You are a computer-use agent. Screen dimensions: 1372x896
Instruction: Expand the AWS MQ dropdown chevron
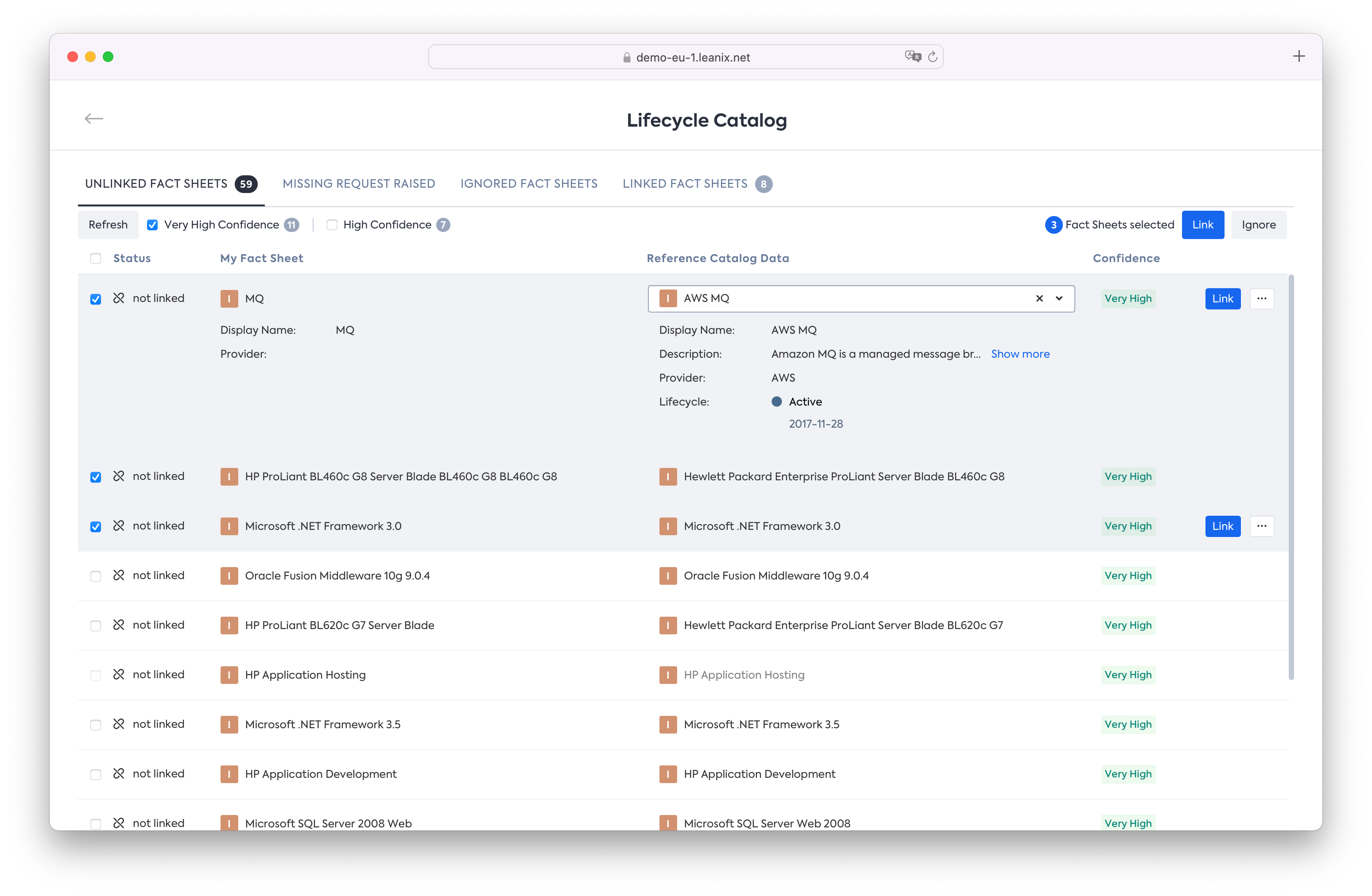pyautogui.click(x=1059, y=298)
